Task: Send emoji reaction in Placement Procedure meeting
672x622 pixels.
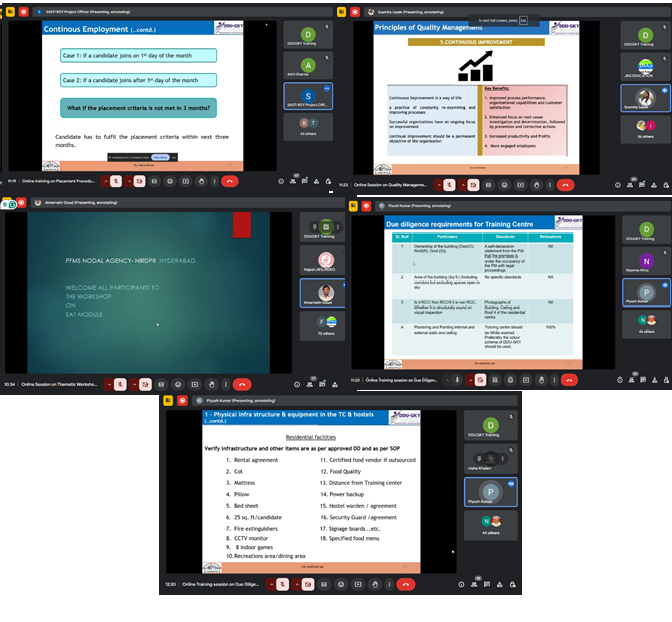Action: pos(170,181)
